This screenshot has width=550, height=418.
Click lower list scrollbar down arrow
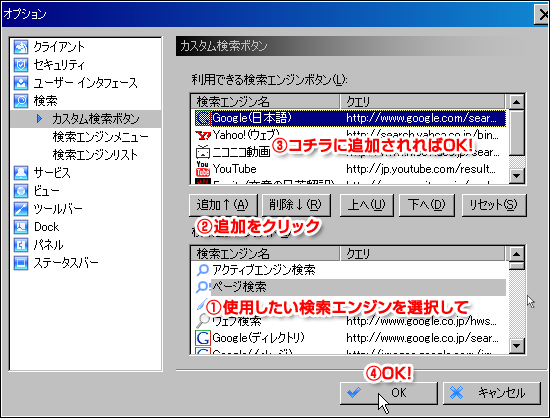coord(516,346)
